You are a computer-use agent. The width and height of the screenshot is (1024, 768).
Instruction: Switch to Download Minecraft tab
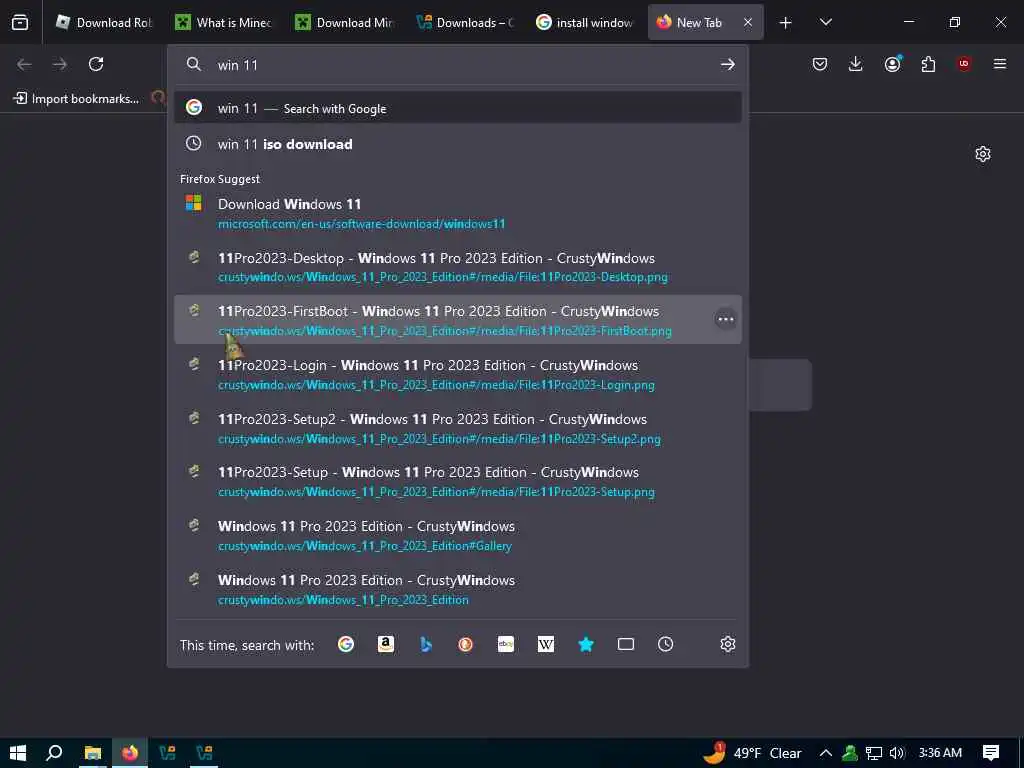click(344, 22)
